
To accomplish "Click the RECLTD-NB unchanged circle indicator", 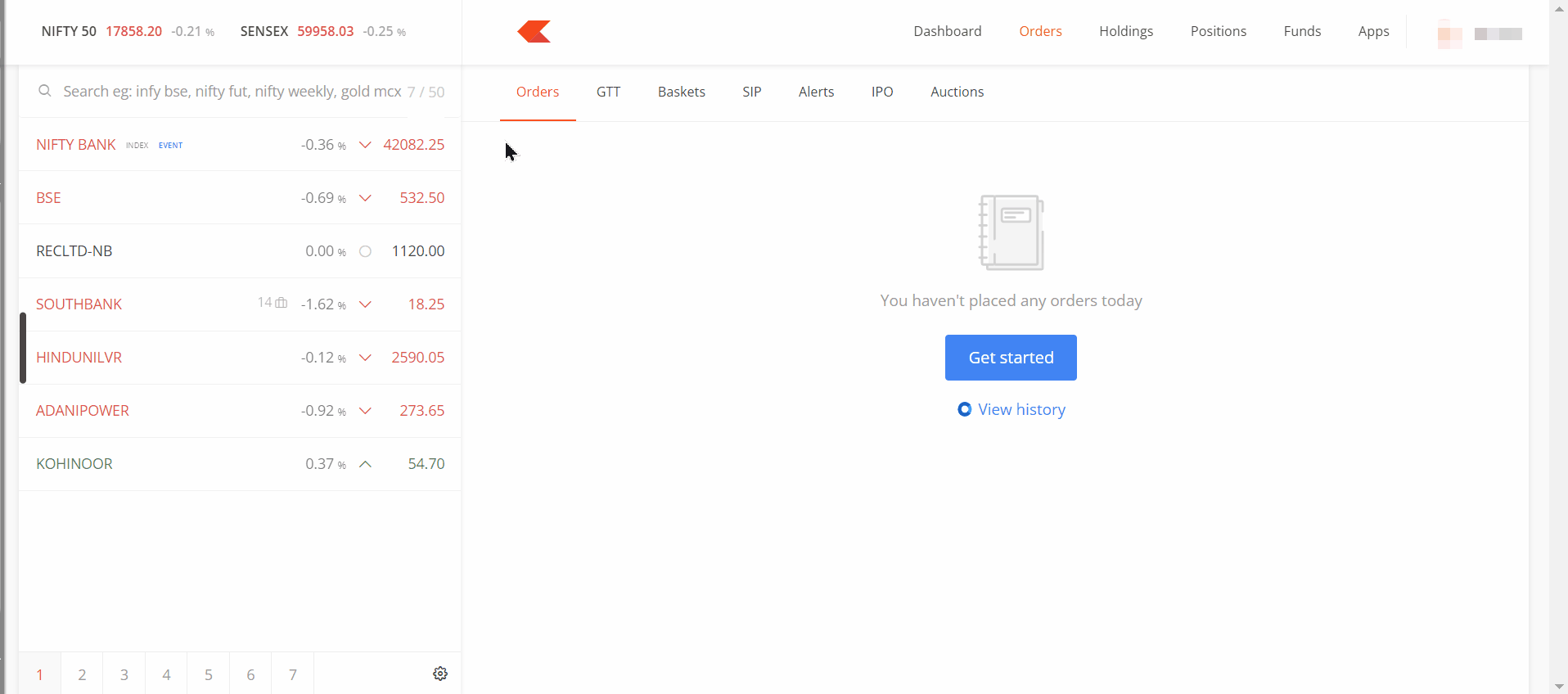I will 366,251.
